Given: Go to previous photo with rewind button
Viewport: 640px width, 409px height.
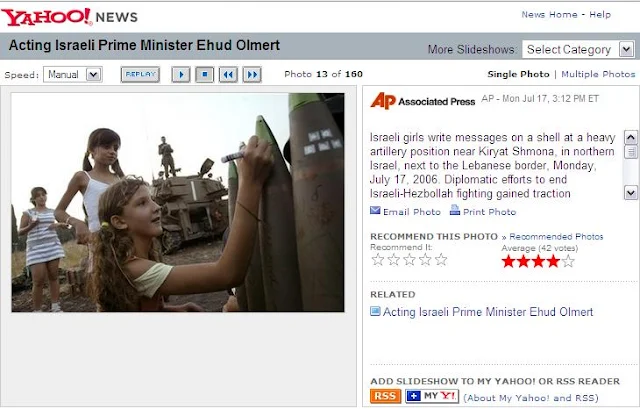Looking at the screenshot, I should click(x=228, y=75).
